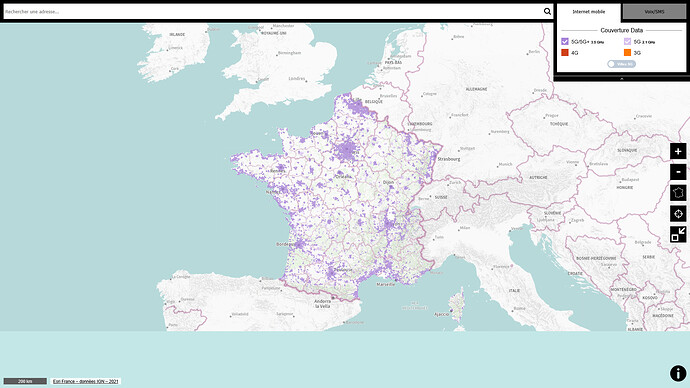Open the info icon at bottom right
The width and height of the screenshot is (690, 388).
pos(678,373)
